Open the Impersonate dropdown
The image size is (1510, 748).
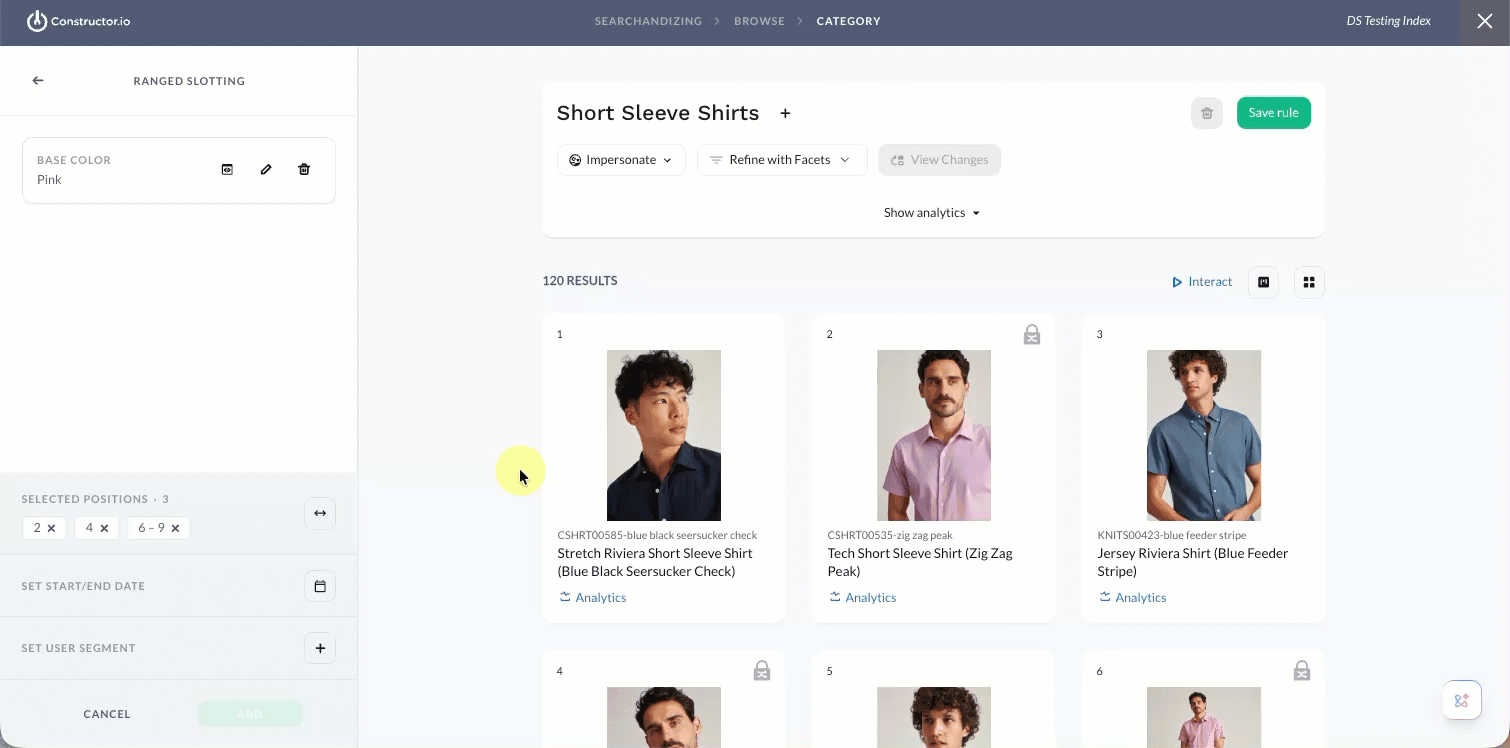(x=621, y=160)
